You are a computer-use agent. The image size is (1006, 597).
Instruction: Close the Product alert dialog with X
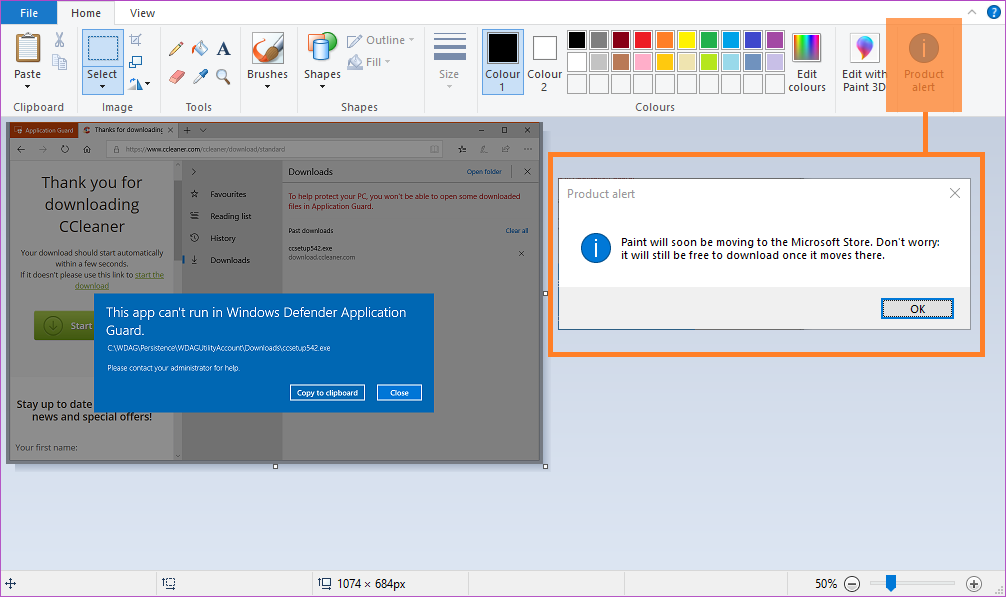pos(955,193)
